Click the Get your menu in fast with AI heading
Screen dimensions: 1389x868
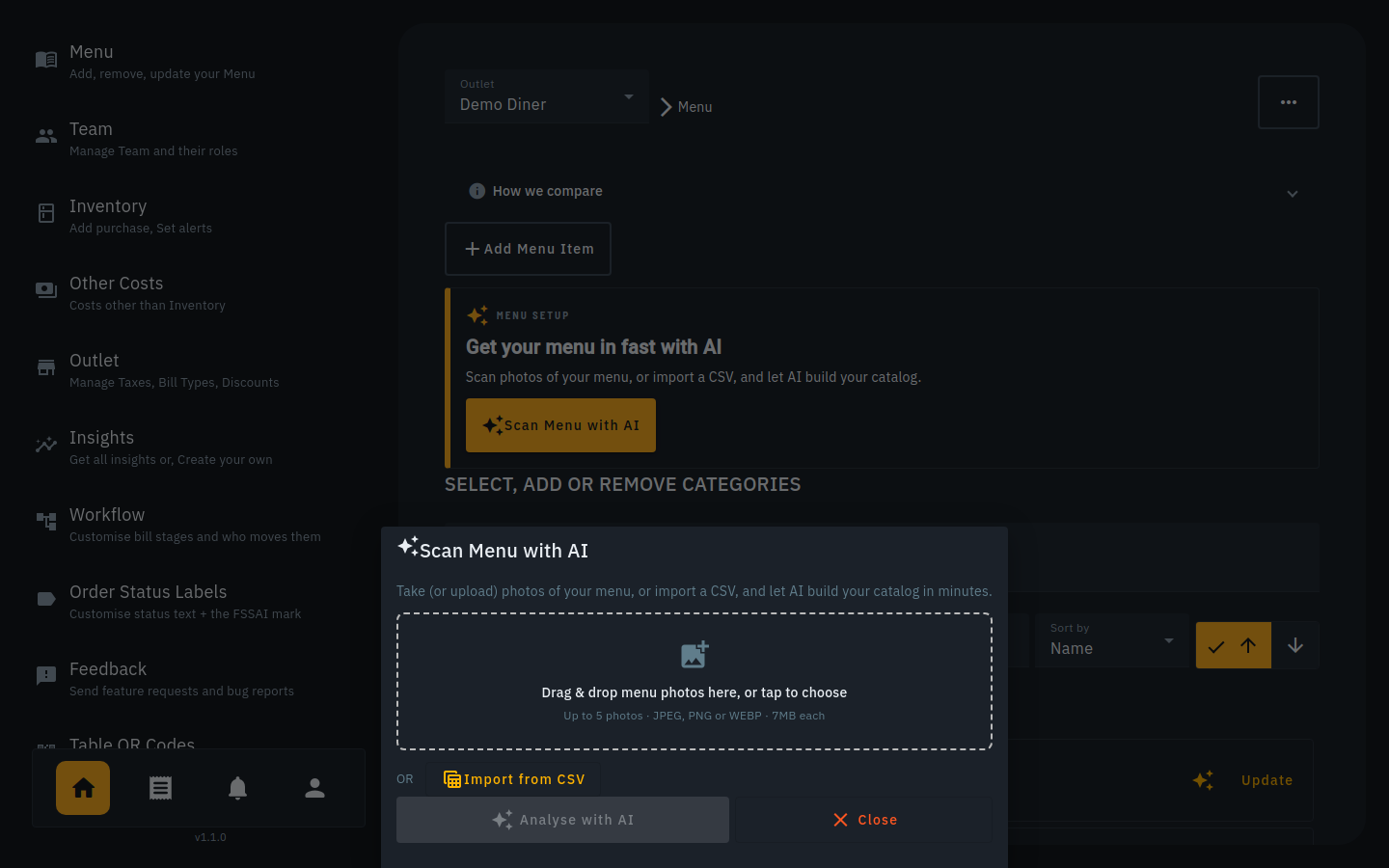(x=593, y=347)
